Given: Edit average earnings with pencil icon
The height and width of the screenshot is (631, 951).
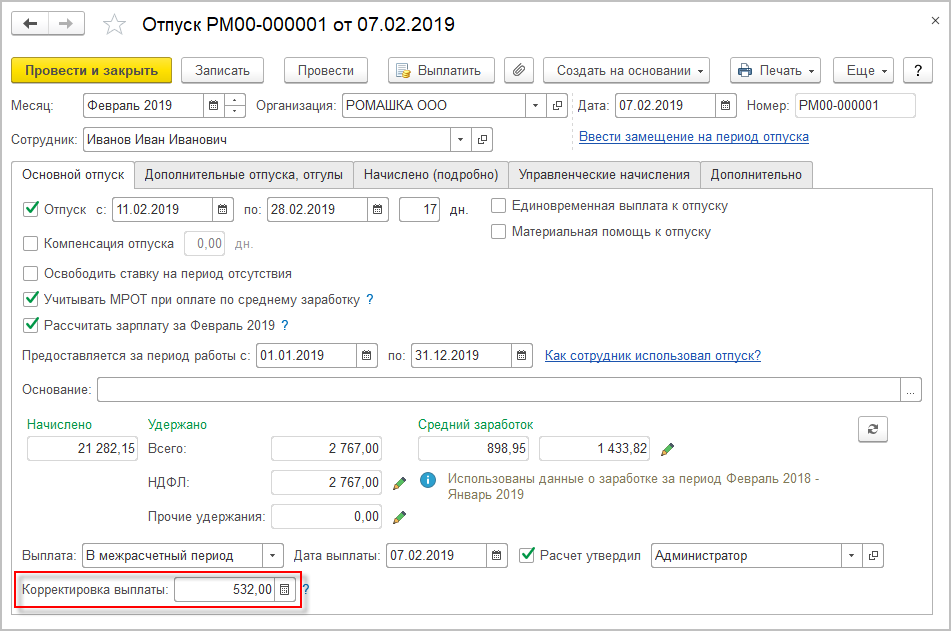Looking at the screenshot, I should coord(668,449).
